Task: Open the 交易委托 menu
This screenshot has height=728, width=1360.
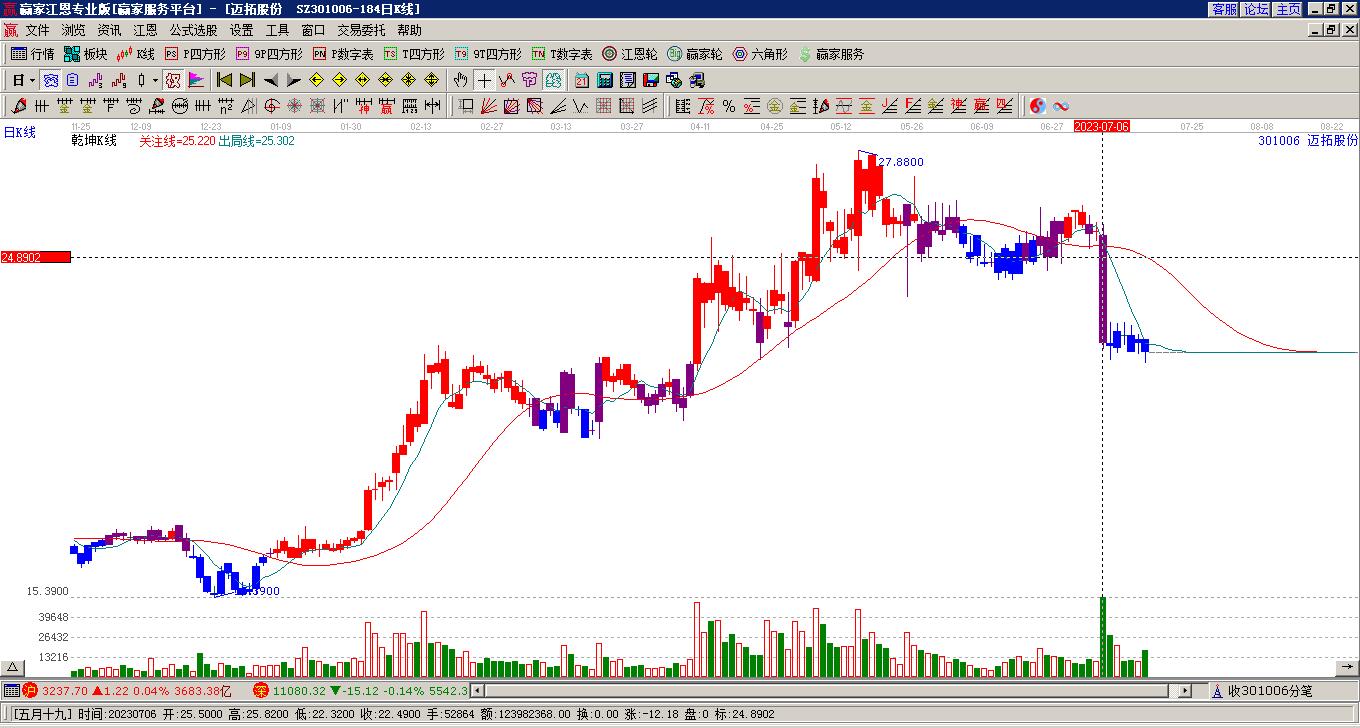Action: (x=361, y=30)
